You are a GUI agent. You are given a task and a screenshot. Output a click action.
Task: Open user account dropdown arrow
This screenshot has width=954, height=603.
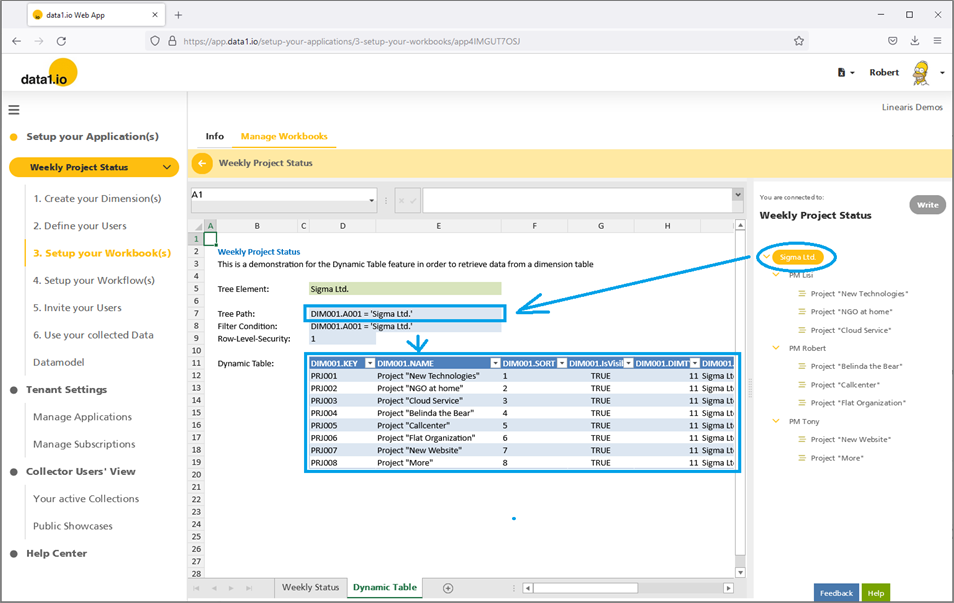tap(942, 72)
